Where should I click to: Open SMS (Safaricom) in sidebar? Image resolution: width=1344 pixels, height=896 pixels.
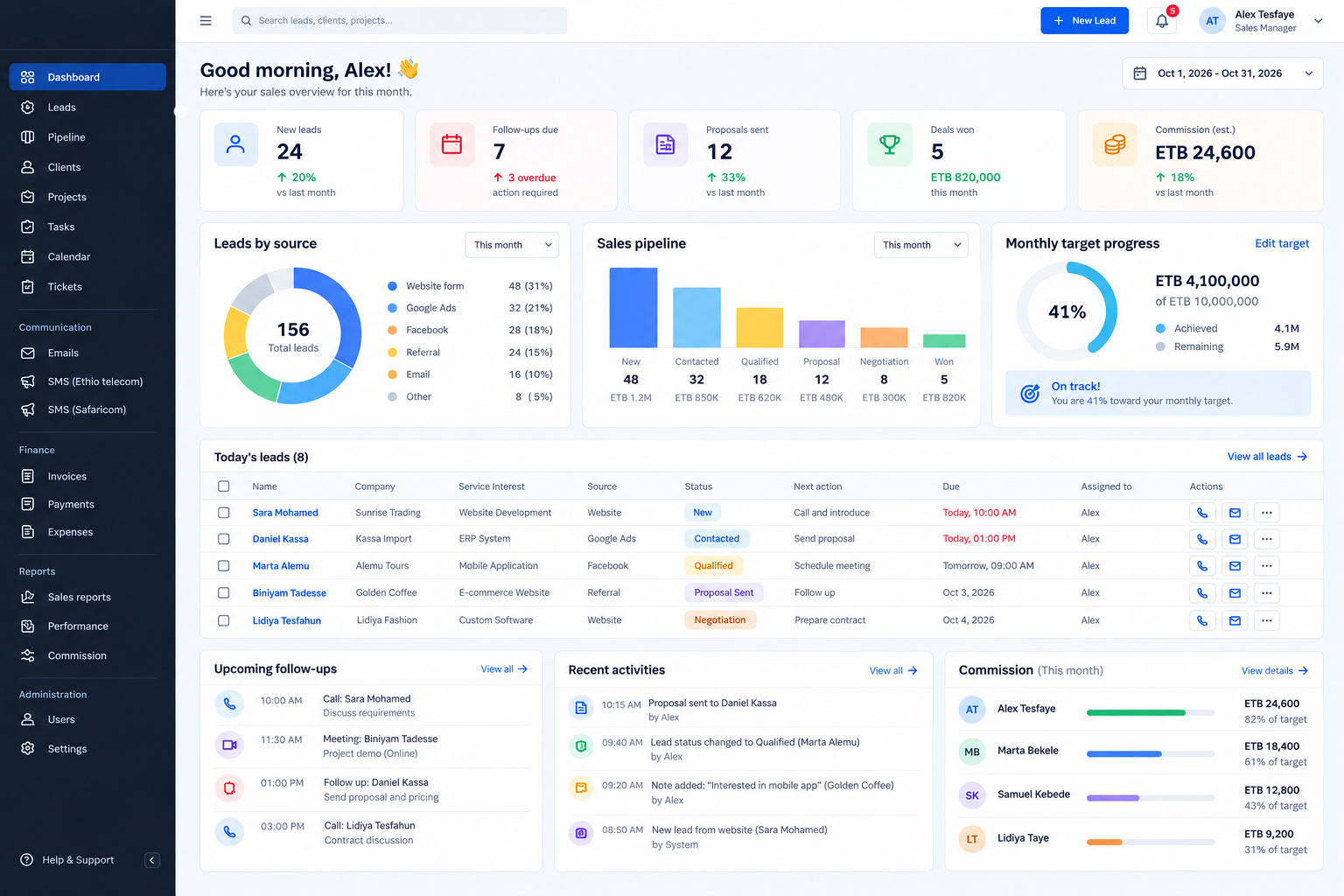87,409
